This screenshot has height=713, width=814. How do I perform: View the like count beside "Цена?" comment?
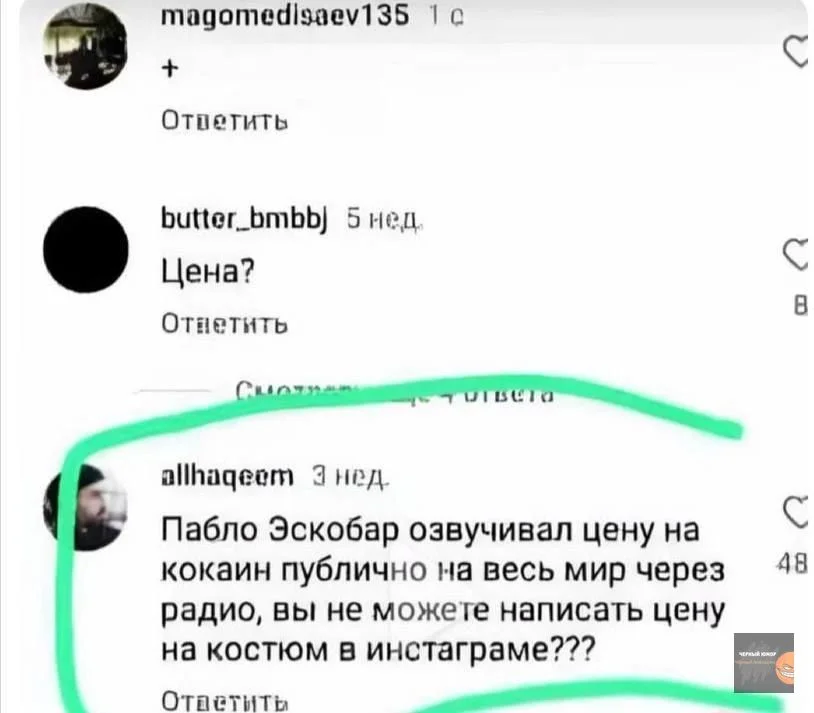(801, 306)
